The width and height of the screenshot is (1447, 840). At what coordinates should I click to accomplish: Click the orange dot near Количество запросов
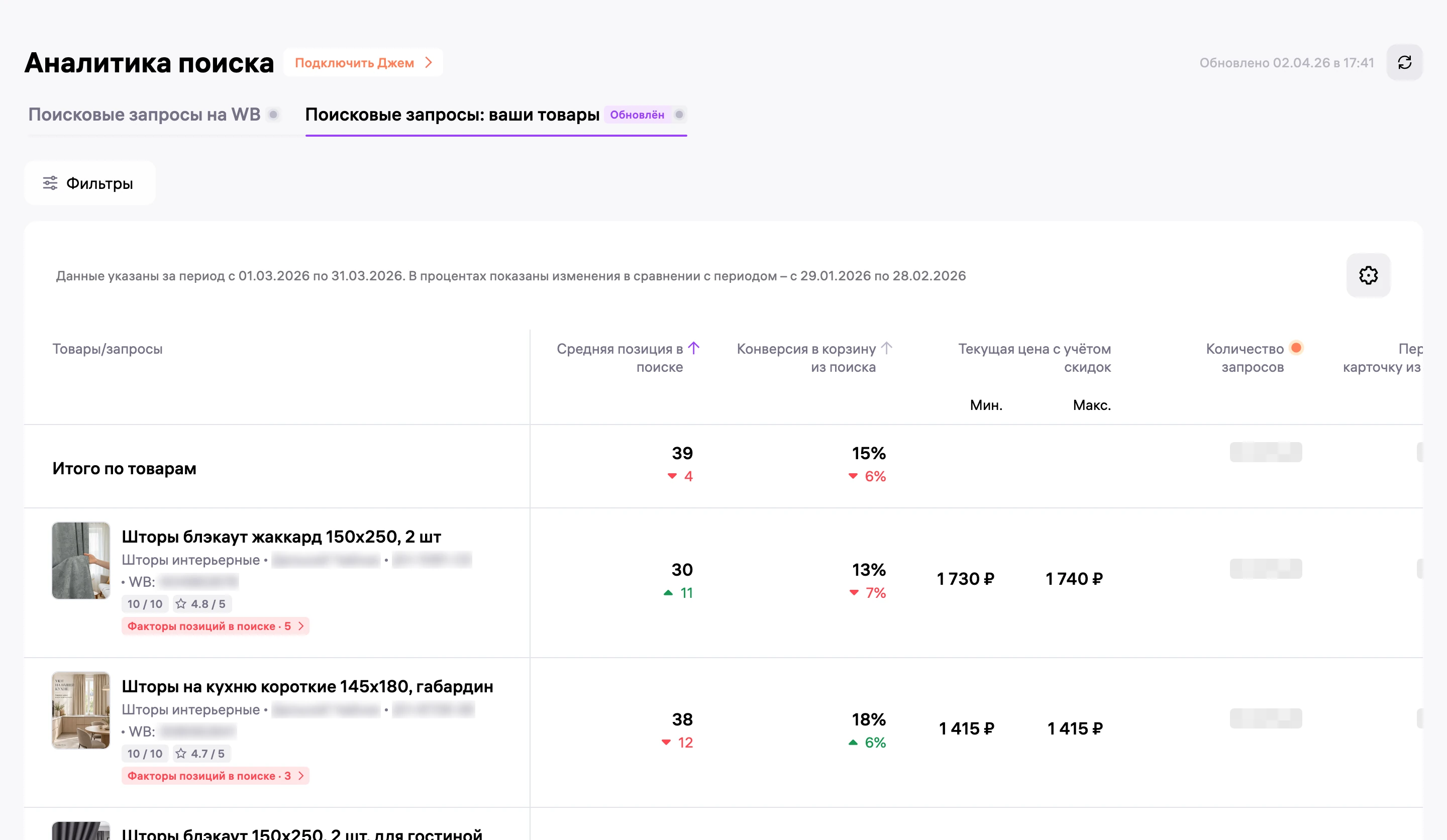point(1296,347)
